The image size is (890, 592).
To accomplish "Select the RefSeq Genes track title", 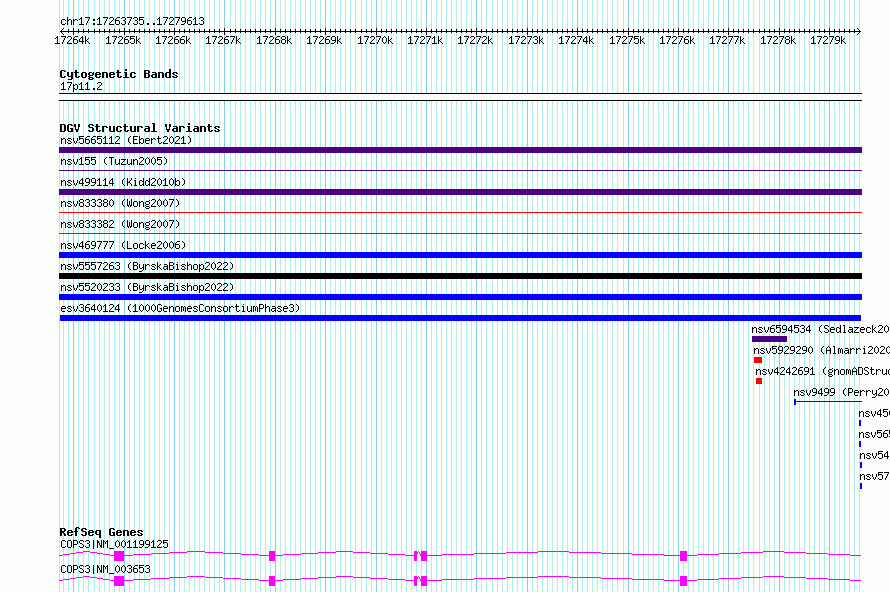I will 101,532.
